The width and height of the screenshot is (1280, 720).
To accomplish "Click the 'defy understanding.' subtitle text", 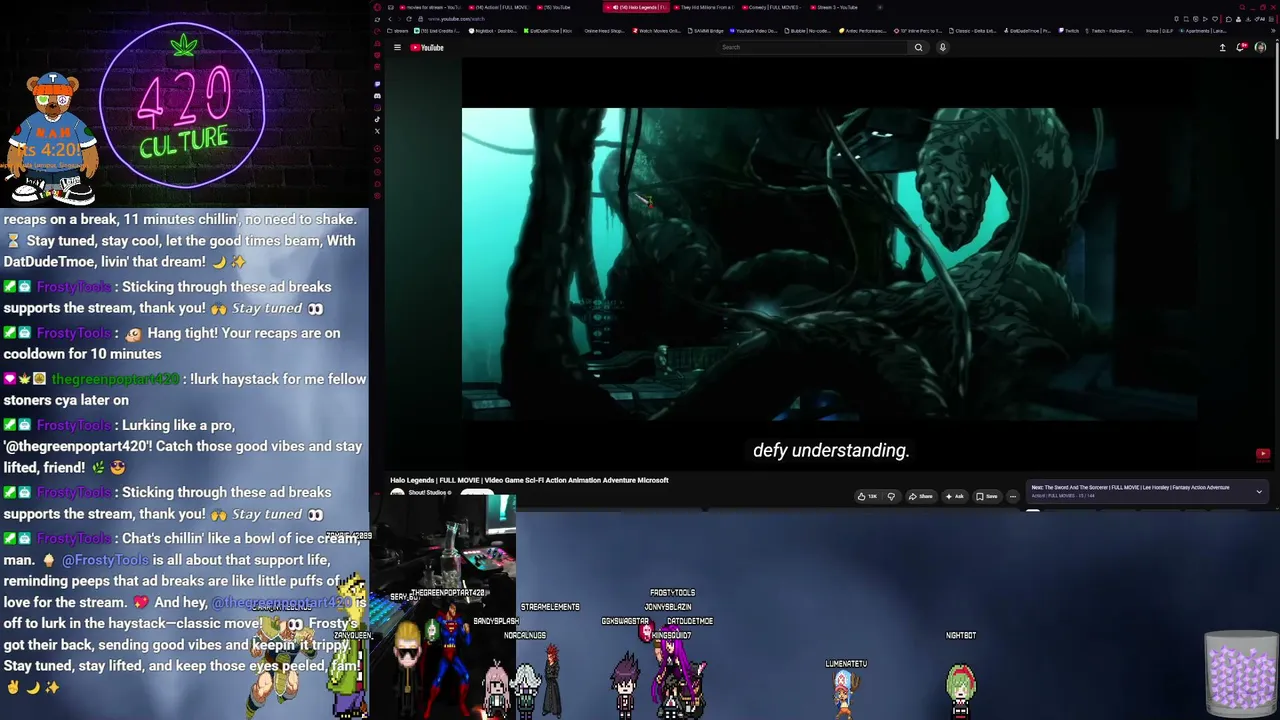I will [x=831, y=451].
